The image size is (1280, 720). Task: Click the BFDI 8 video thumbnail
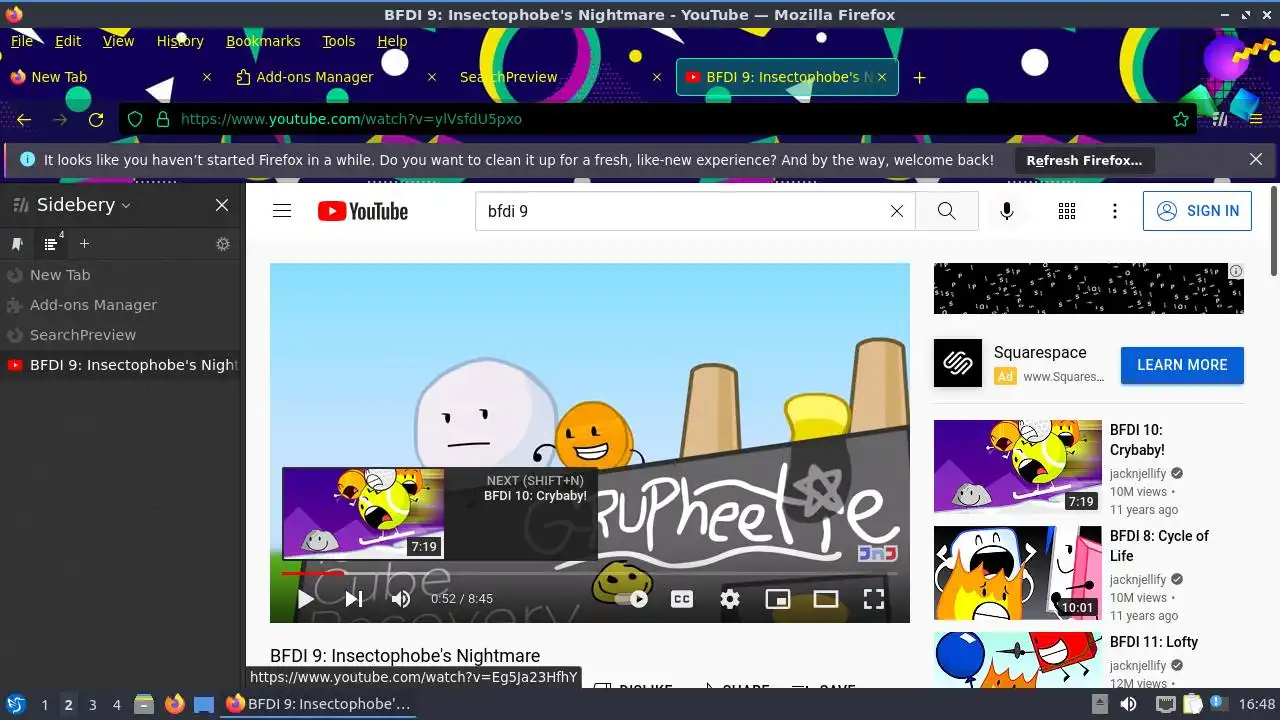click(1018, 573)
